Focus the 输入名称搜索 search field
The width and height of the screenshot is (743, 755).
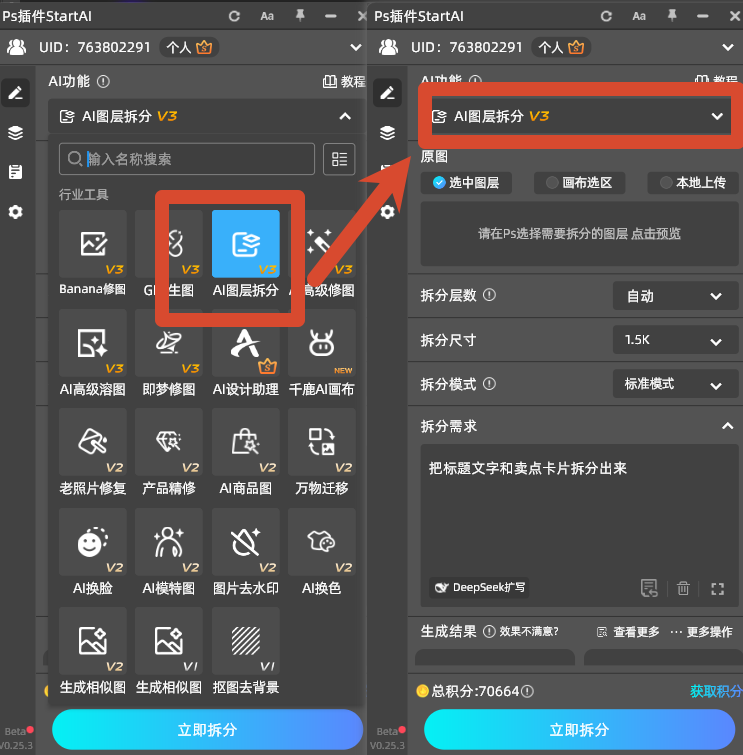coord(187,159)
